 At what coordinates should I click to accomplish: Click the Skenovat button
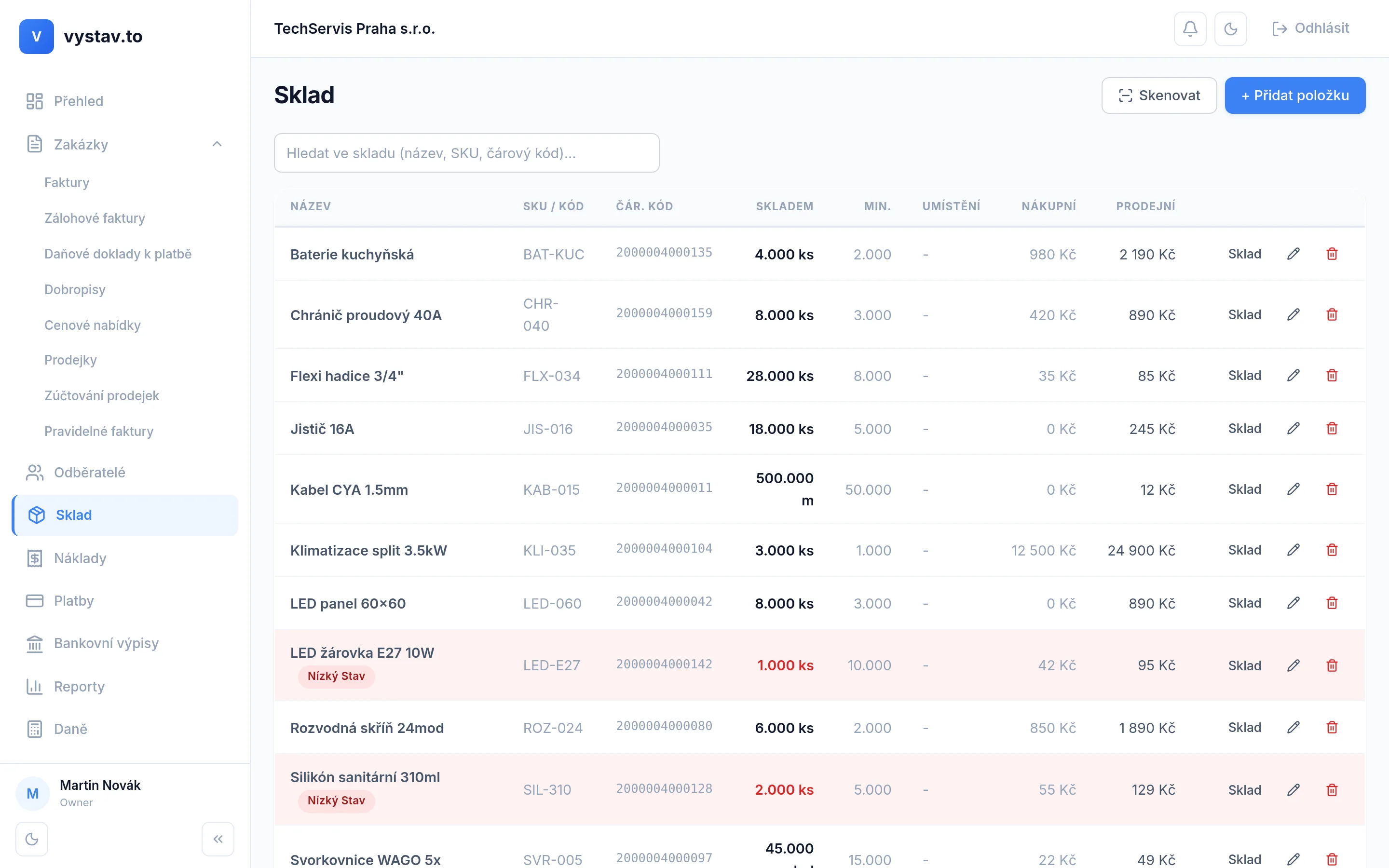click(x=1159, y=95)
